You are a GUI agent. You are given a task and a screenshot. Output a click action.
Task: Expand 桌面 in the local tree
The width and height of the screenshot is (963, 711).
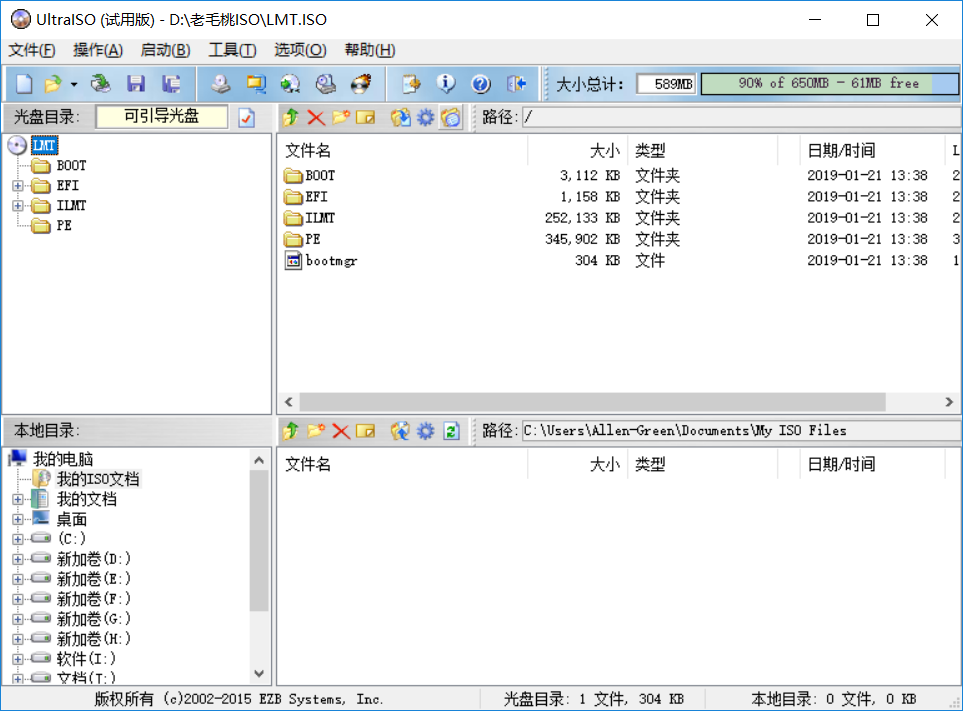click(x=18, y=519)
